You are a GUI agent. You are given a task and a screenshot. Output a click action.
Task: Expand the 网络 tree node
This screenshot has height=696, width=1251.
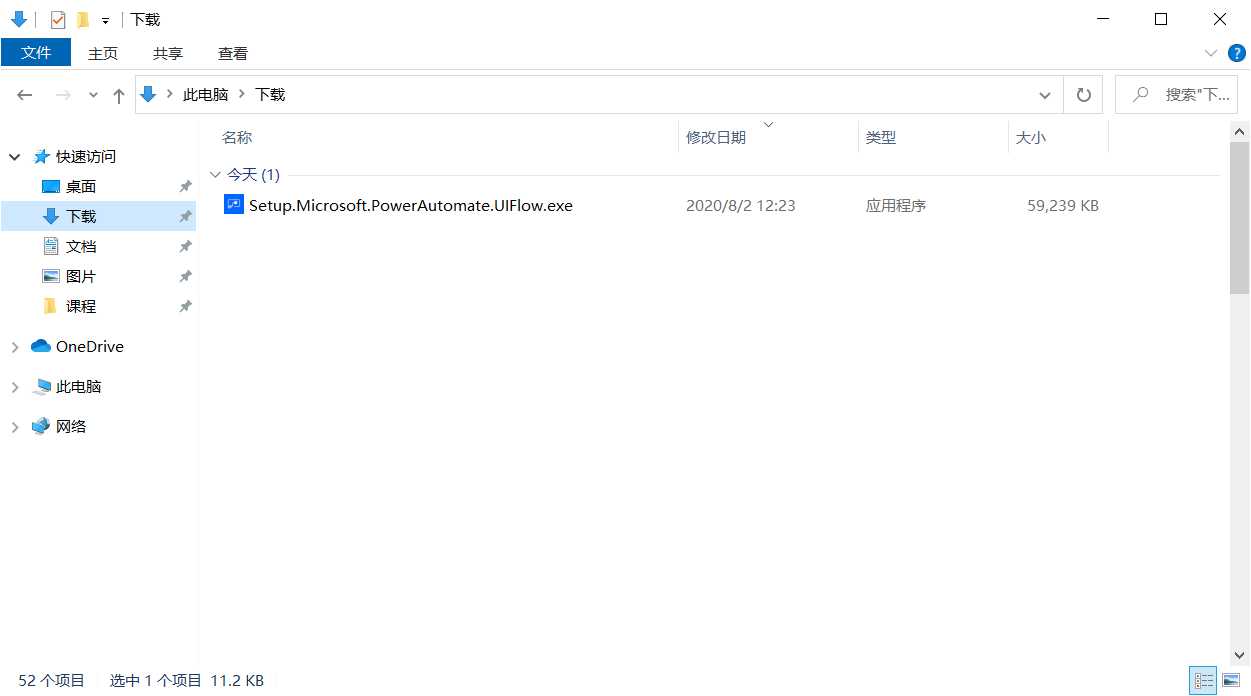(x=15, y=427)
